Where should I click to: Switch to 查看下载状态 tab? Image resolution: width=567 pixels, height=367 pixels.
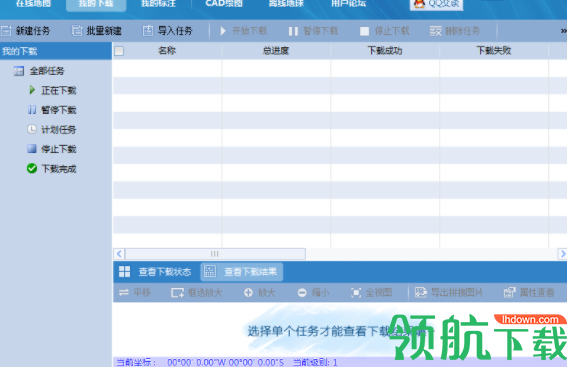tap(156, 272)
